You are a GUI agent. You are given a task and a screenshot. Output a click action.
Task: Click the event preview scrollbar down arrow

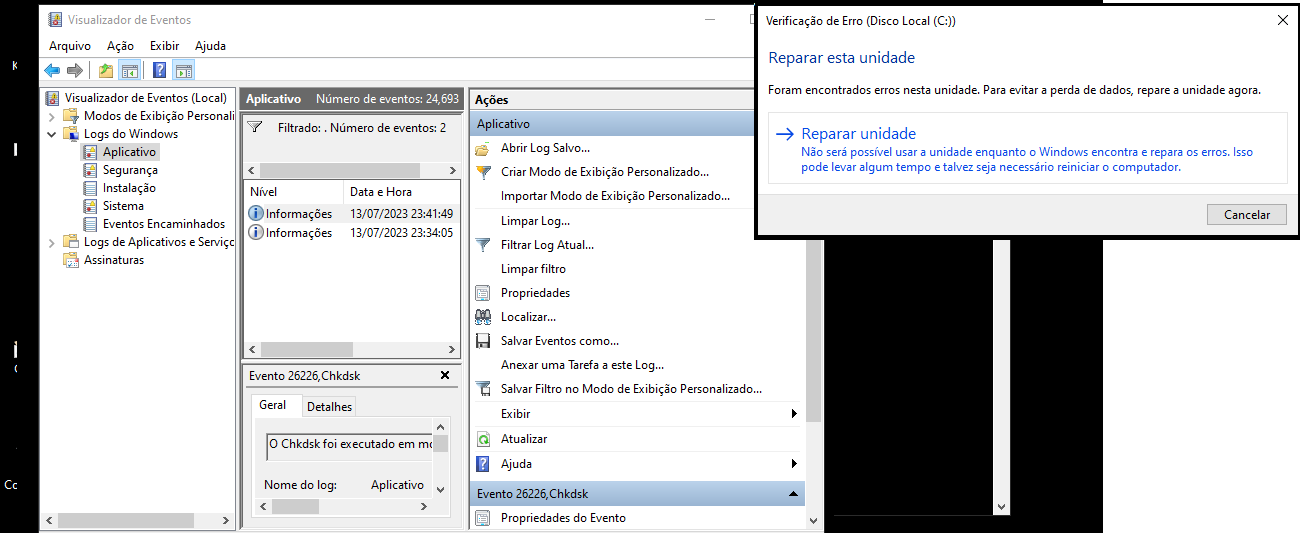tap(441, 488)
